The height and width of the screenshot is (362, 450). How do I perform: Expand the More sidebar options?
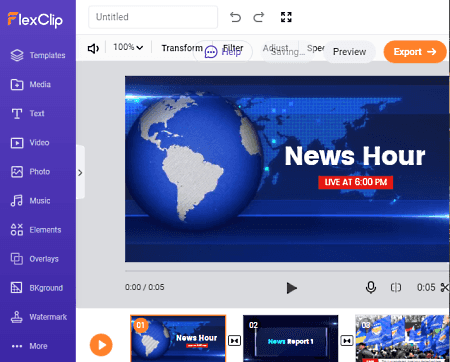29,346
